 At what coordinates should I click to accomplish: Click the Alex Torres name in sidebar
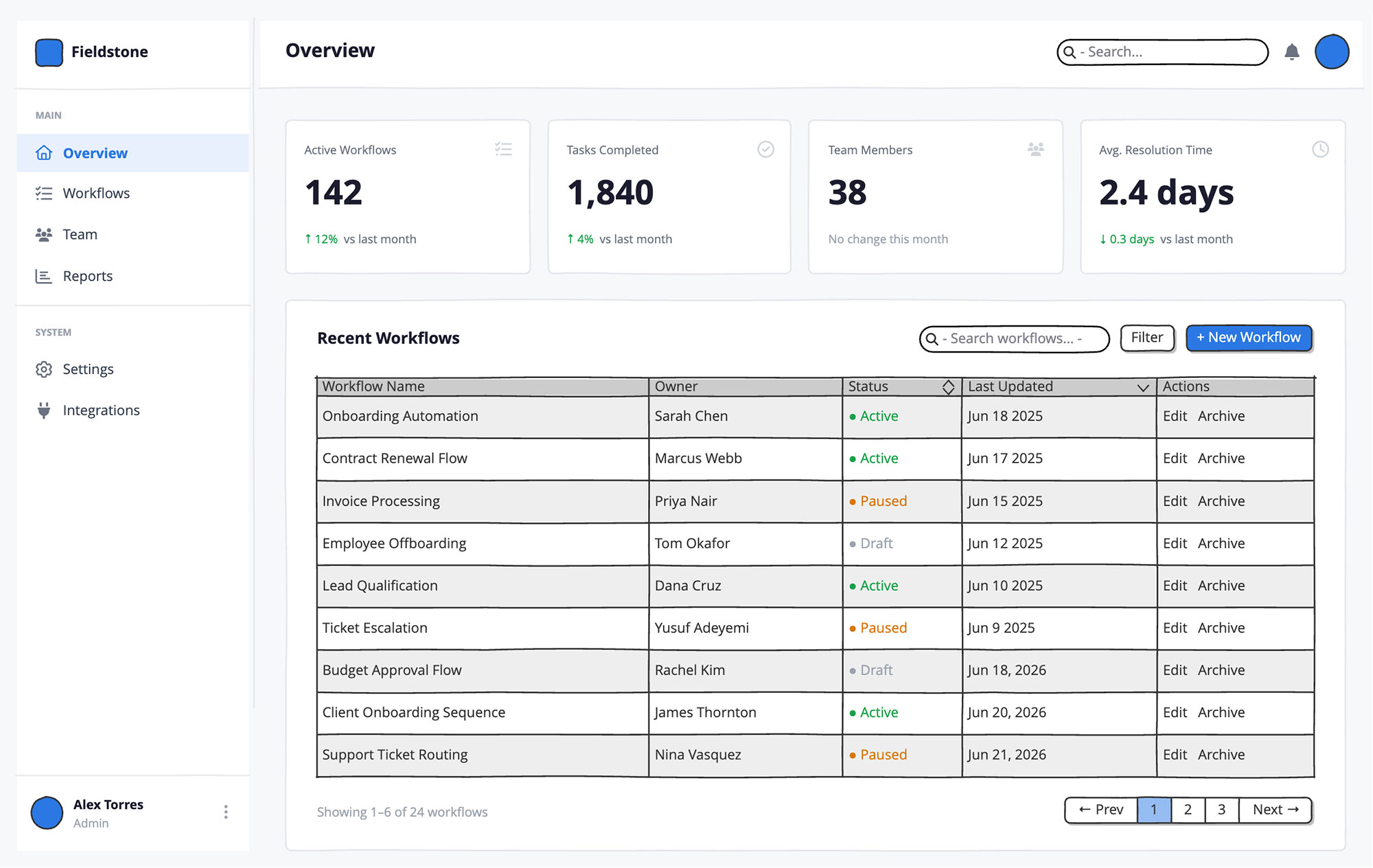pos(108,805)
